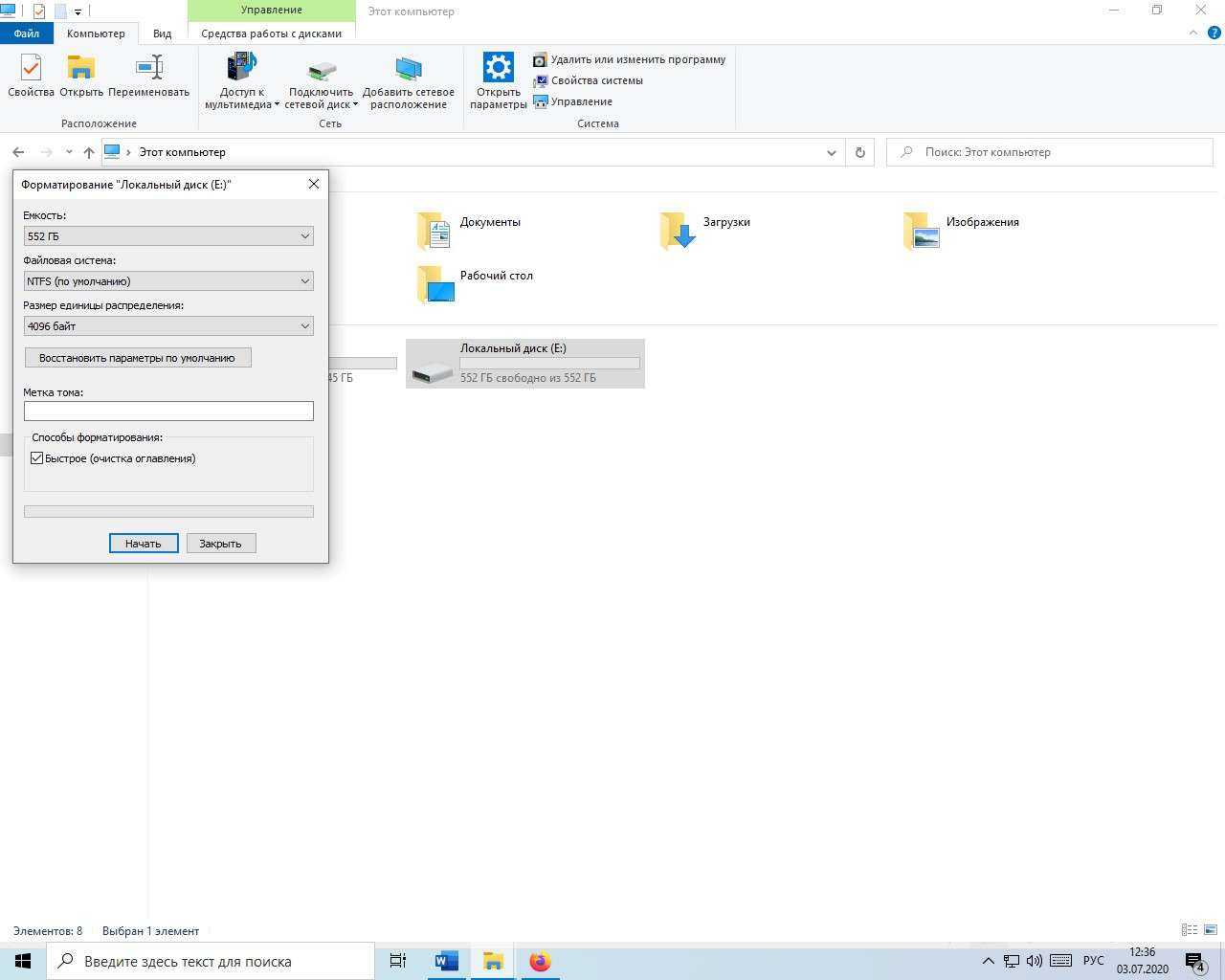Image resolution: width=1225 pixels, height=980 pixels.
Task: Click Restore defaults (Восстановить параметры по умолчанию)
Action: (137, 358)
